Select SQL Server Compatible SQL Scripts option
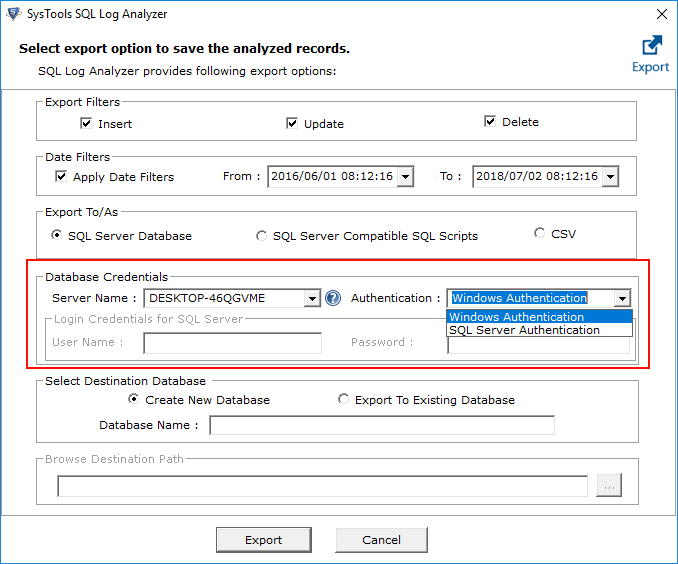Image resolution: width=678 pixels, height=564 pixels. tap(261, 236)
